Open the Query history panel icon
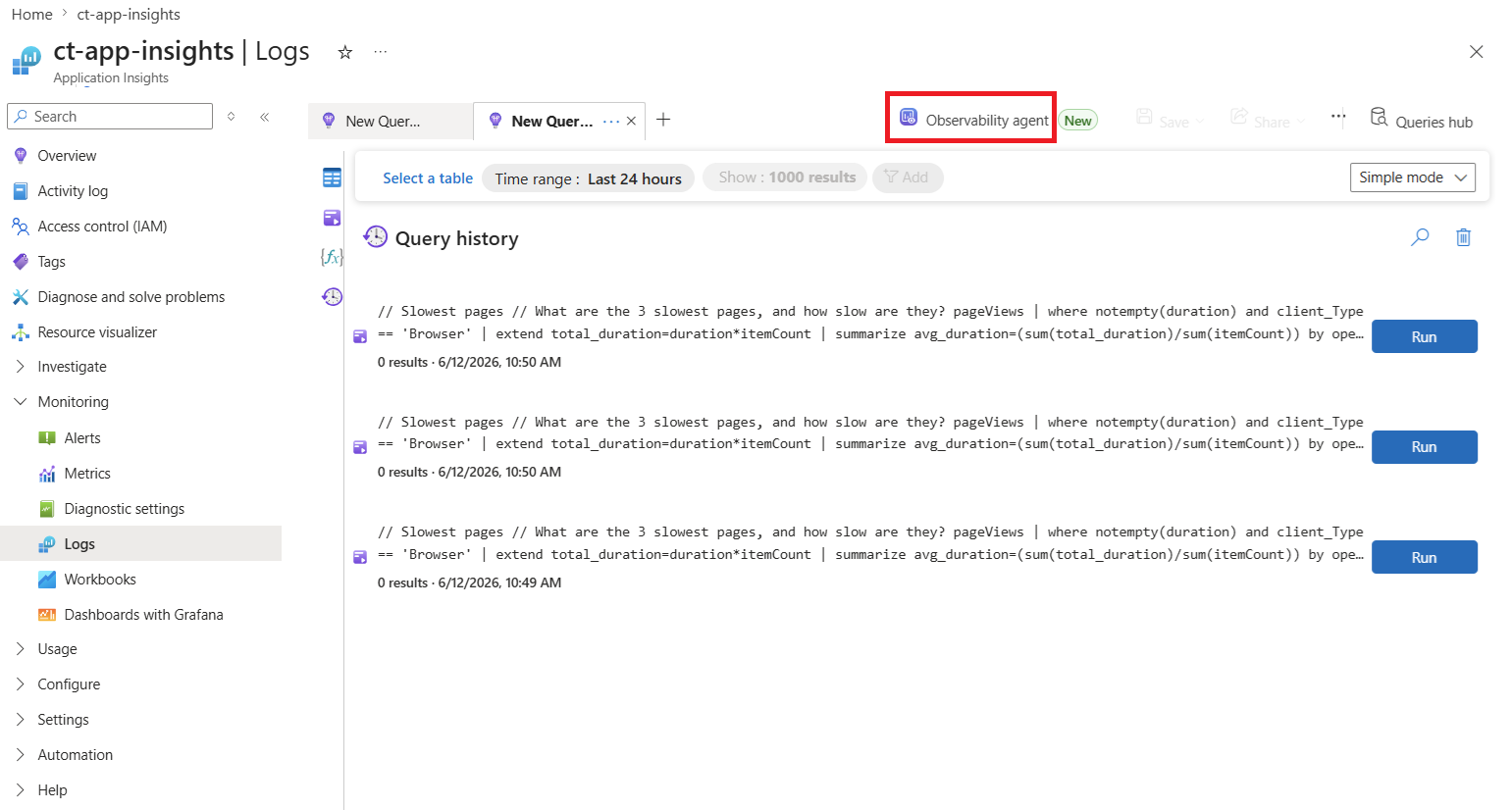 coord(332,296)
